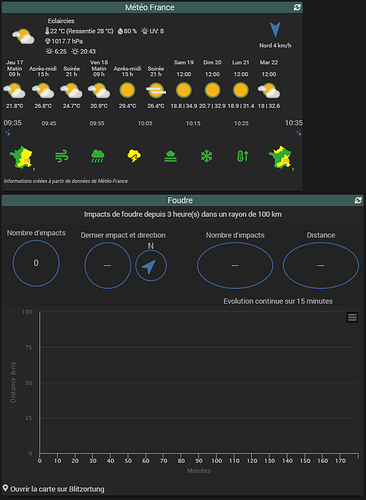Open the map on Blitzortung link

57,489
